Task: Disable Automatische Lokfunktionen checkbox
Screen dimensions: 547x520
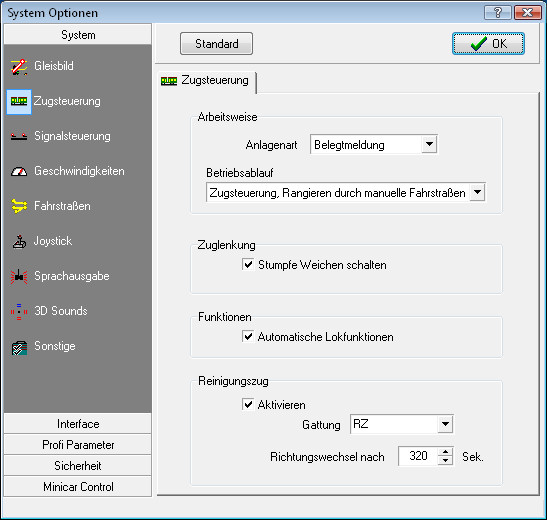Action: click(x=248, y=337)
